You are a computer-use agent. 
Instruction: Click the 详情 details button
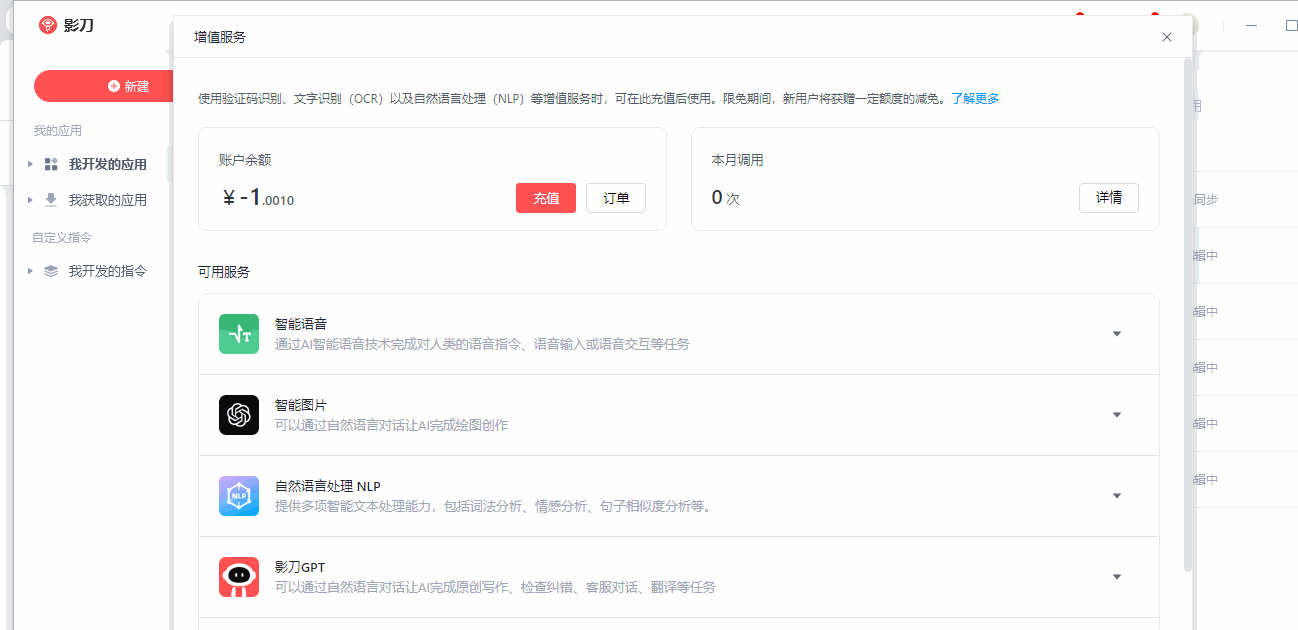[x=1109, y=198]
